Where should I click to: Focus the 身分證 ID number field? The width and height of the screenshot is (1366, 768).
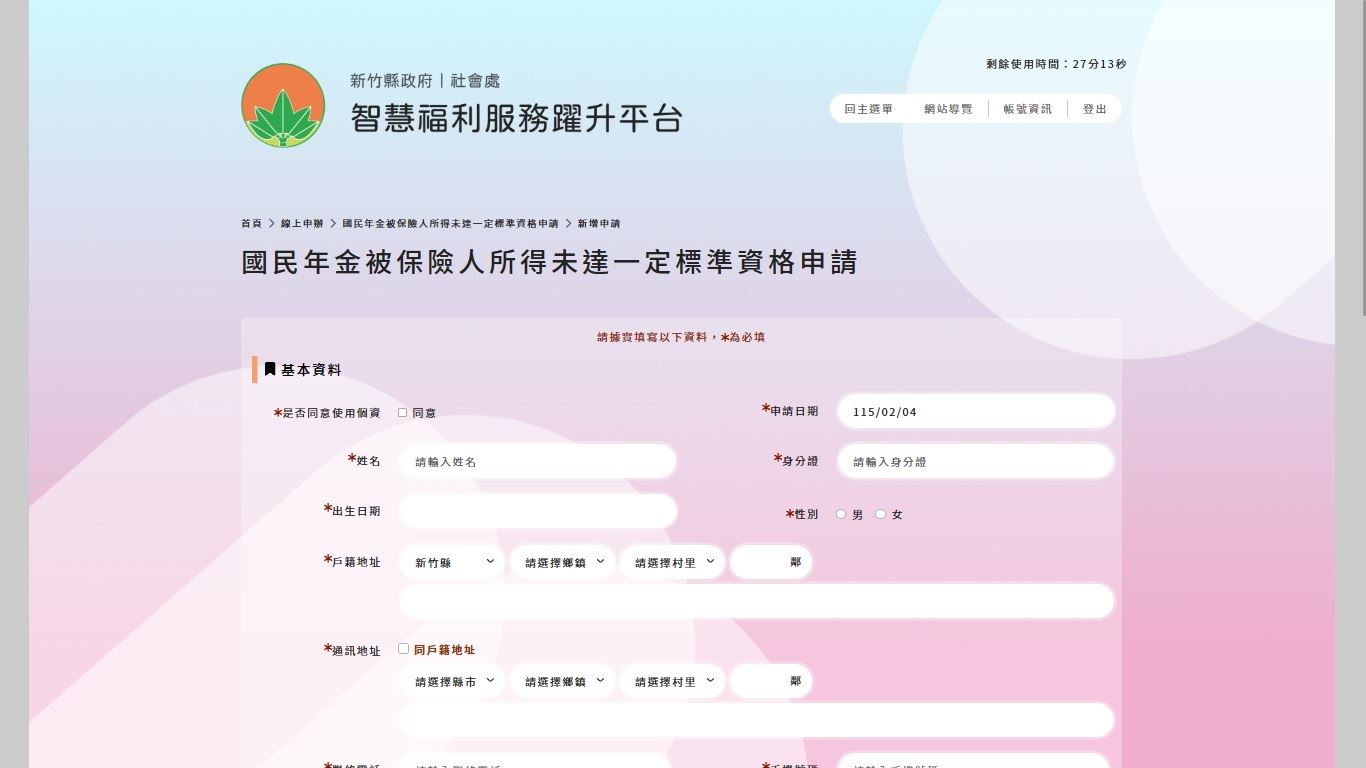[x=975, y=461]
